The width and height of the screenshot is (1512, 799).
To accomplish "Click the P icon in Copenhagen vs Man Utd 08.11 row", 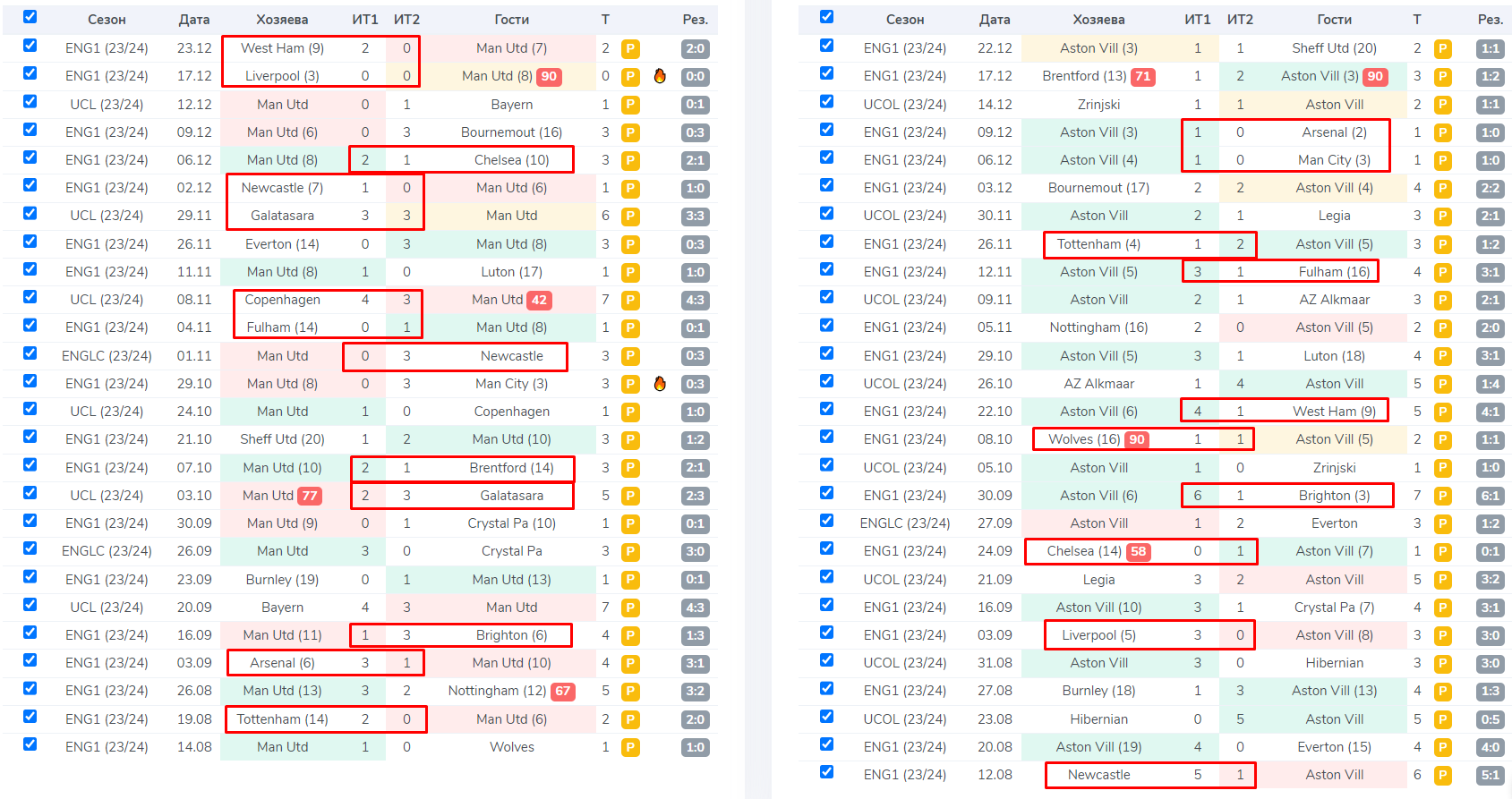I will tap(631, 300).
